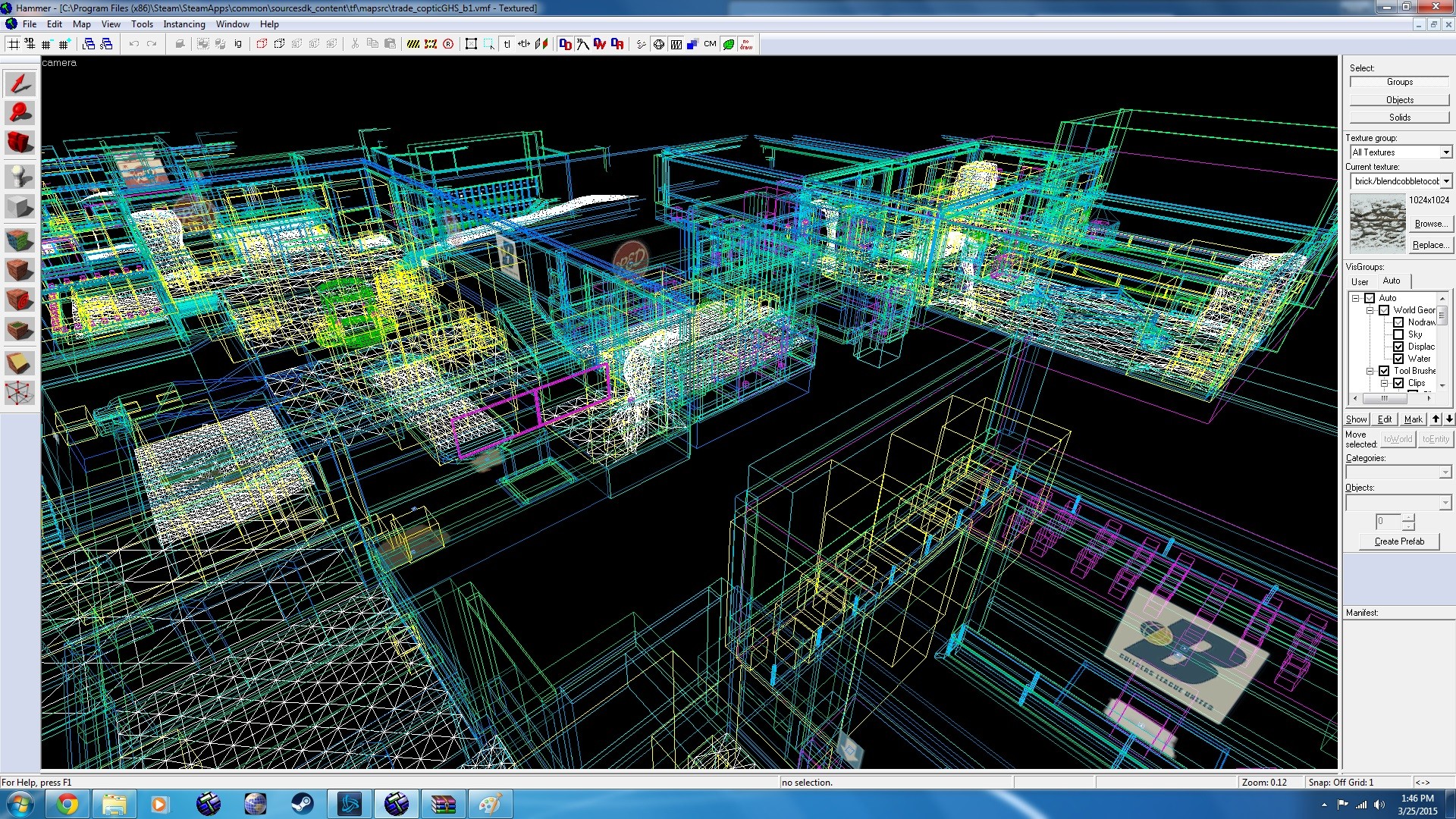
Task: Activate the Camera tool
Action: (20, 143)
